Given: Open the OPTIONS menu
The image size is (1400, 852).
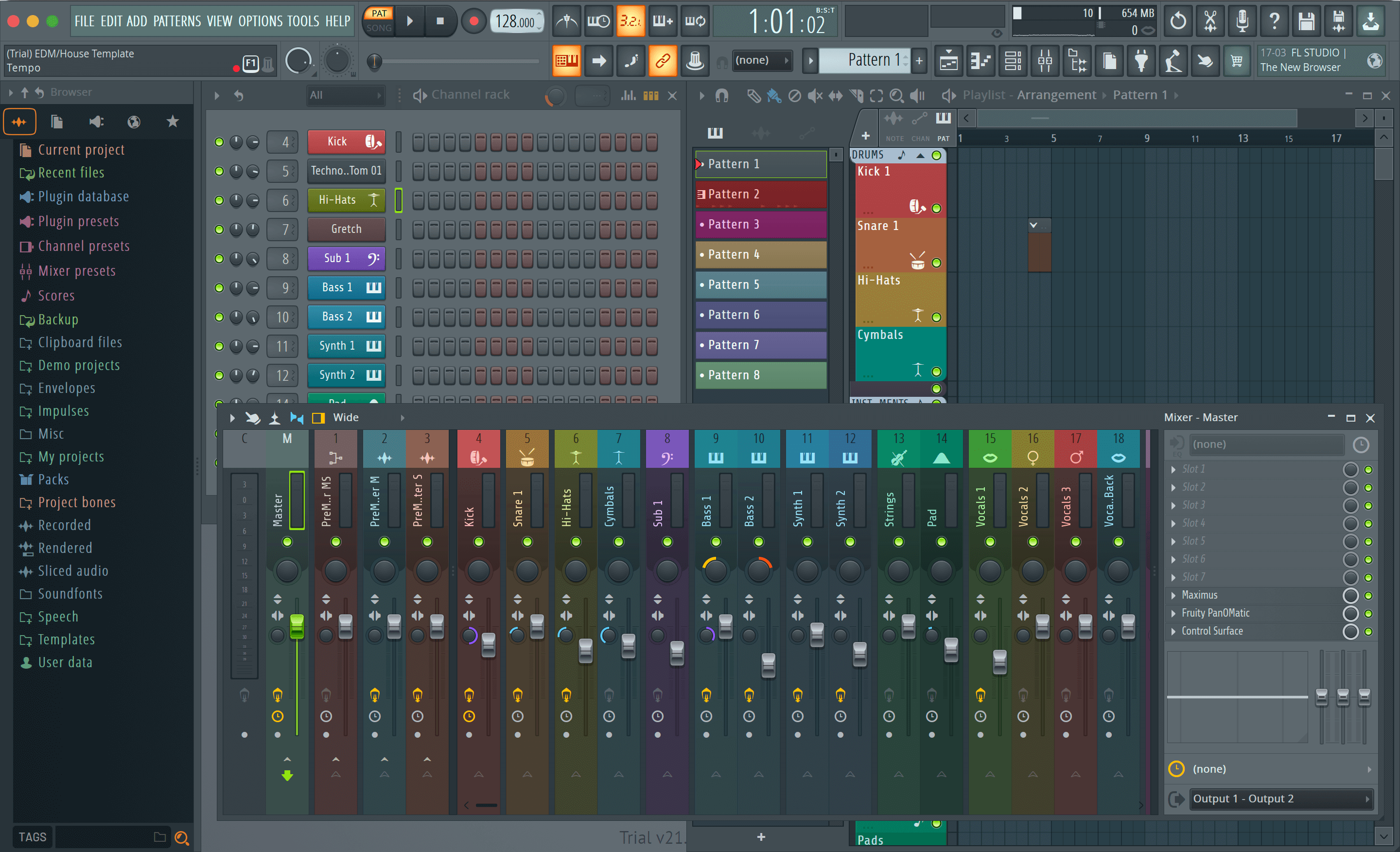Looking at the screenshot, I should 260,21.
